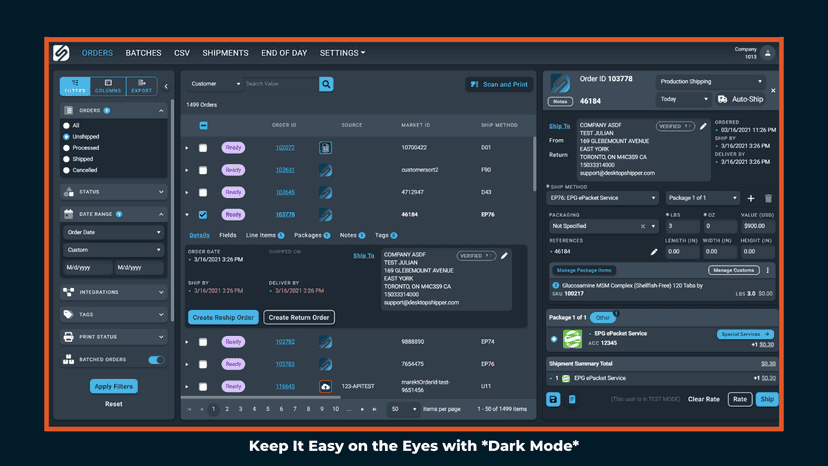
Task: Click the order 103778 panel logo icon
Action: 560,83
